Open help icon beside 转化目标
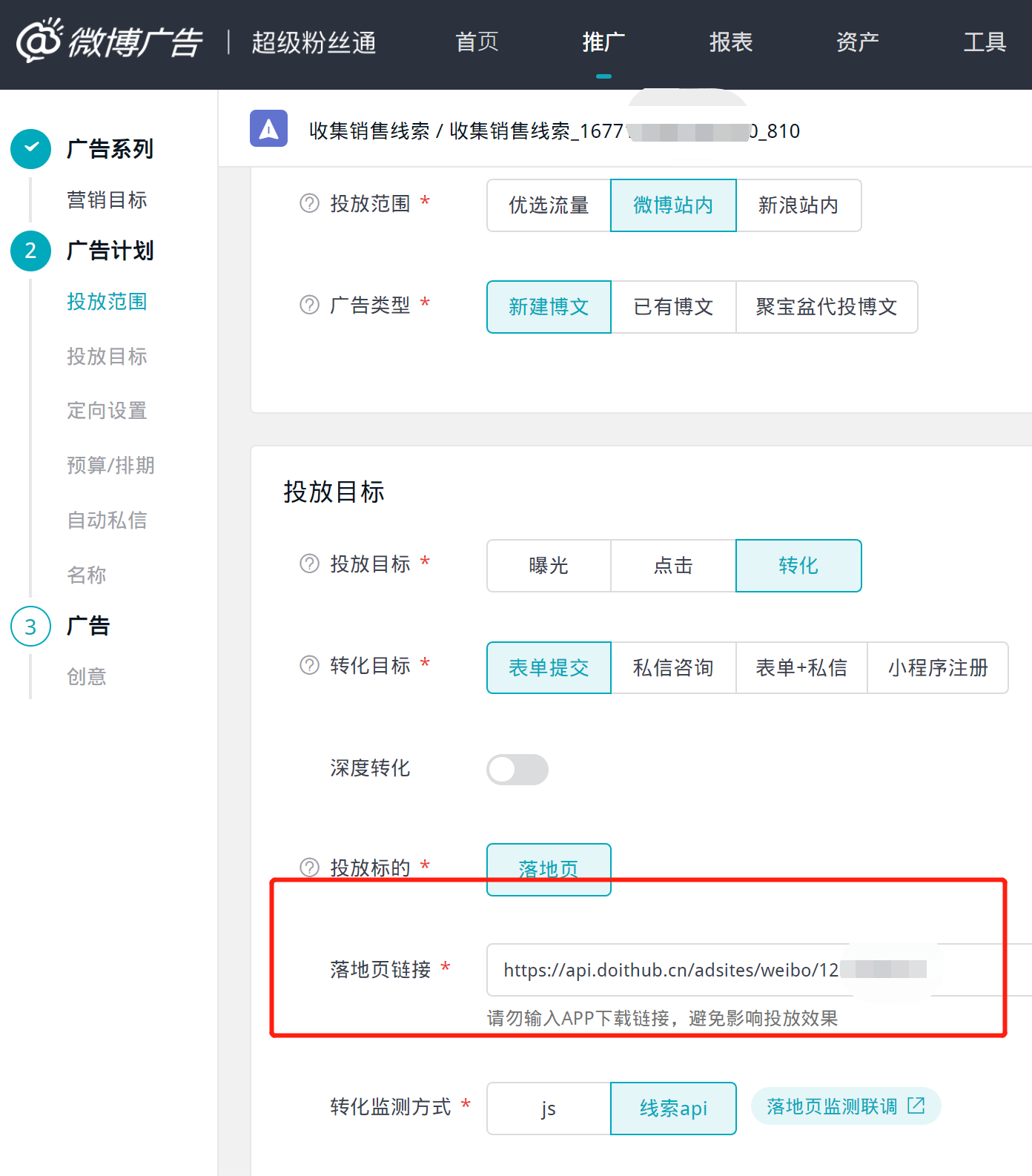This screenshot has width=1032, height=1176. [309, 665]
